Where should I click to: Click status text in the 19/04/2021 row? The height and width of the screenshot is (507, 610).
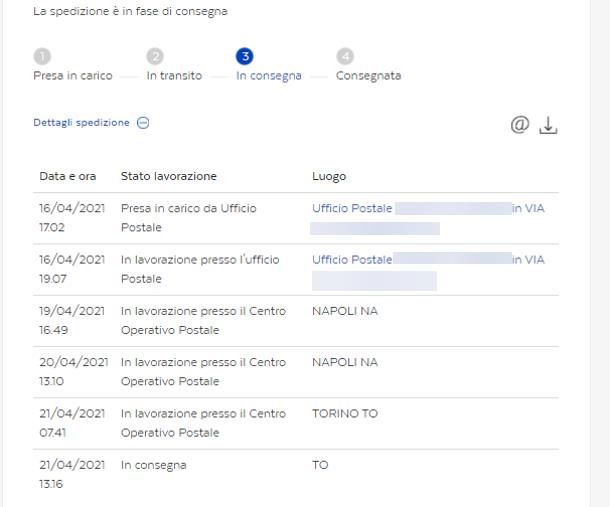[203, 320]
